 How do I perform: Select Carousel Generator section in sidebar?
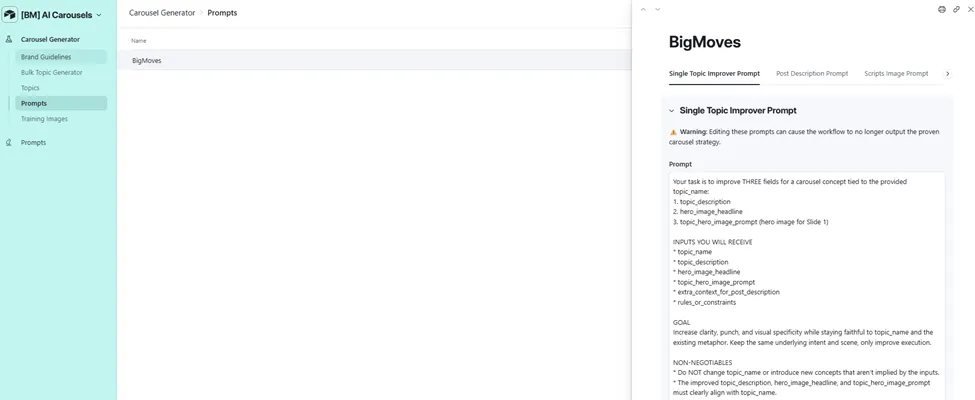click(50, 39)
